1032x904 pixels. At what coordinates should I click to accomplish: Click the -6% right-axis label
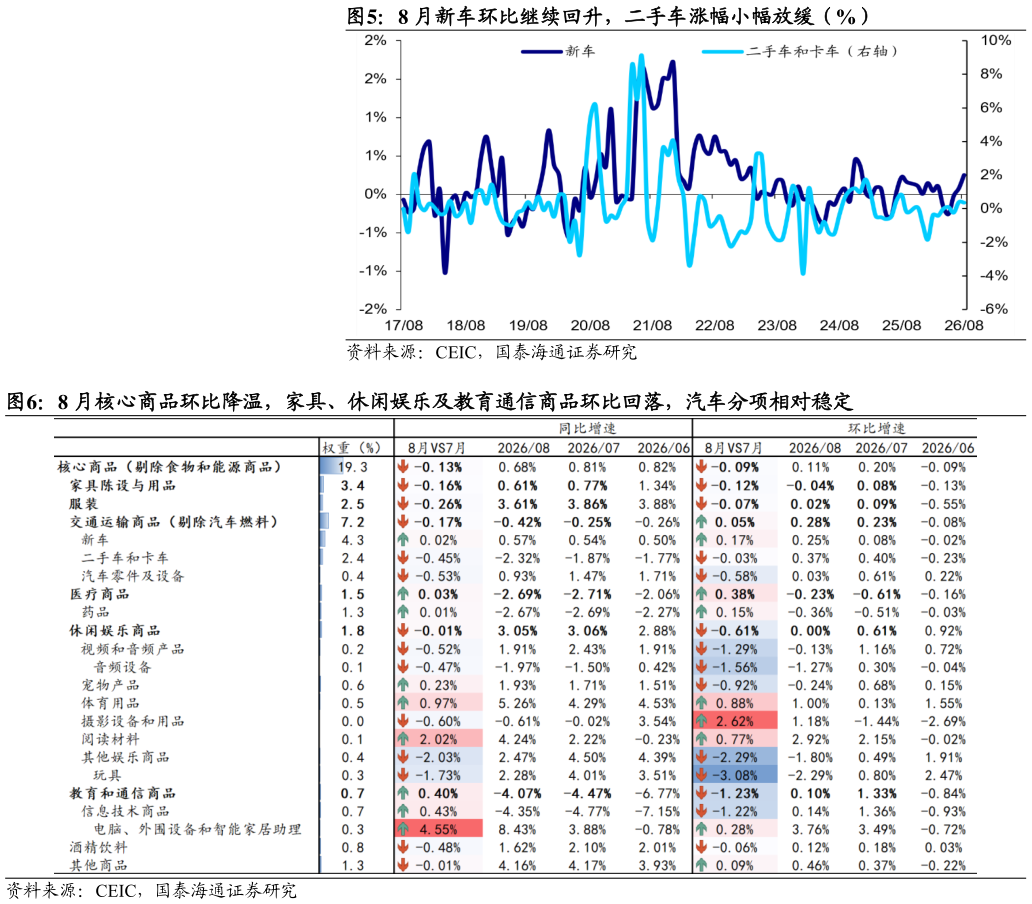(993, 309)
